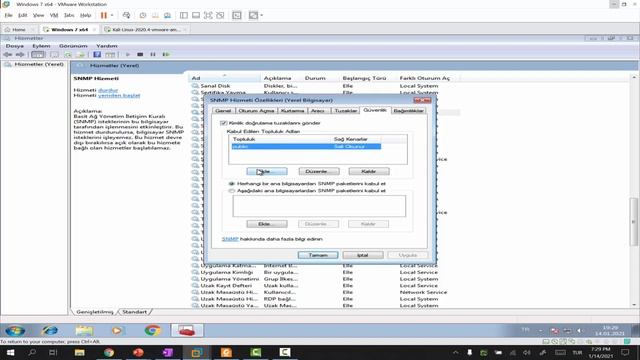Click Send Ctrl+Alt+Del icon in VMware toolbar
This screenshot has width=640, height=360.
tap(126, 15)
